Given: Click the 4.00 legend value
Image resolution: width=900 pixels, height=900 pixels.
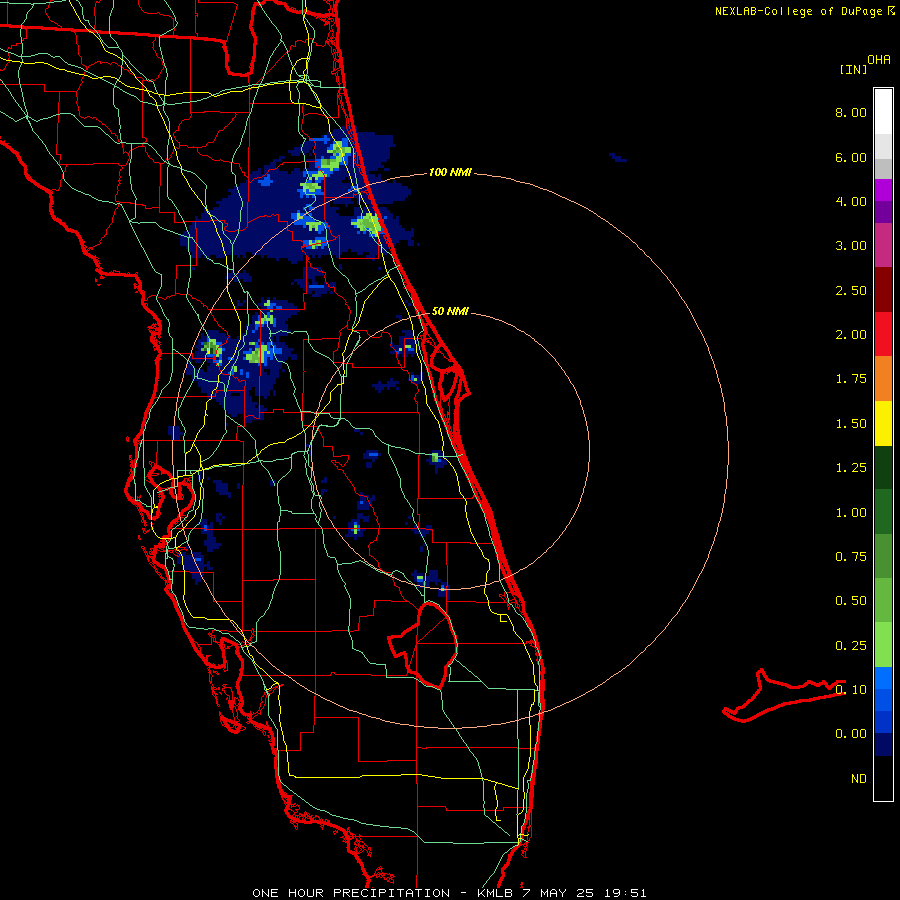Looking at the screenshot, I should 851,201.
